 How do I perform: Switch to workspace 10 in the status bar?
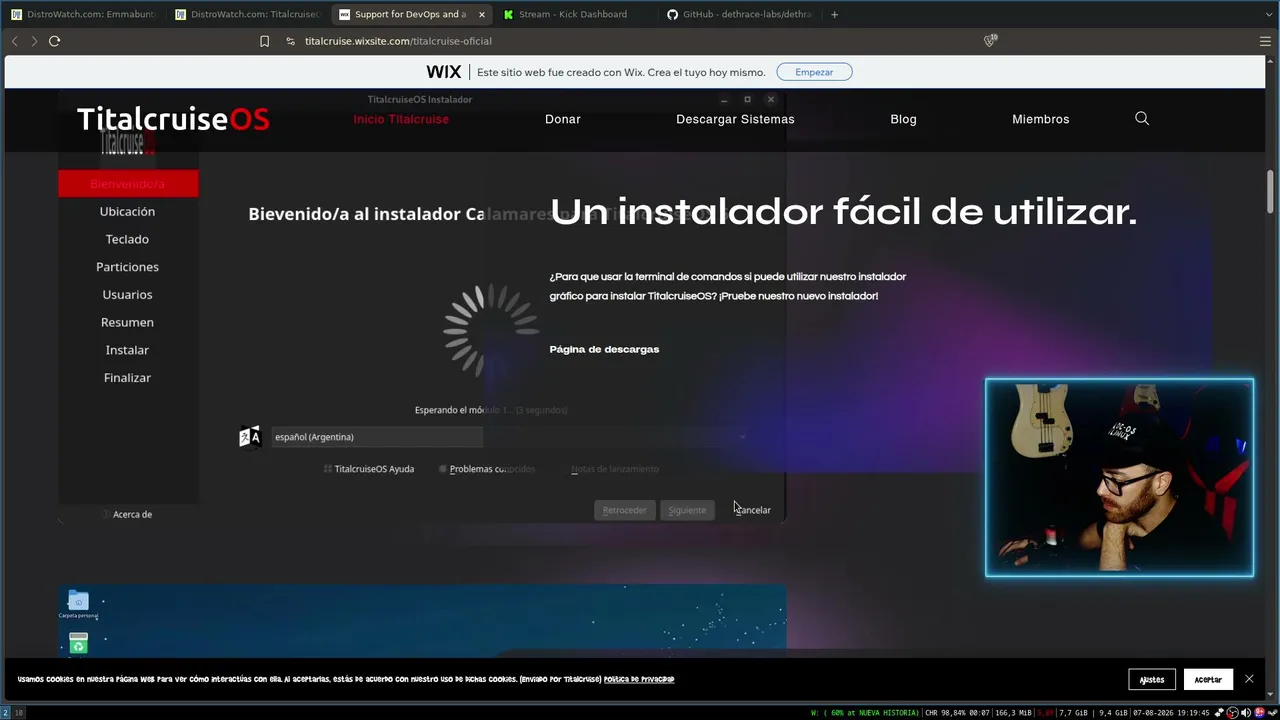[18, 713]
